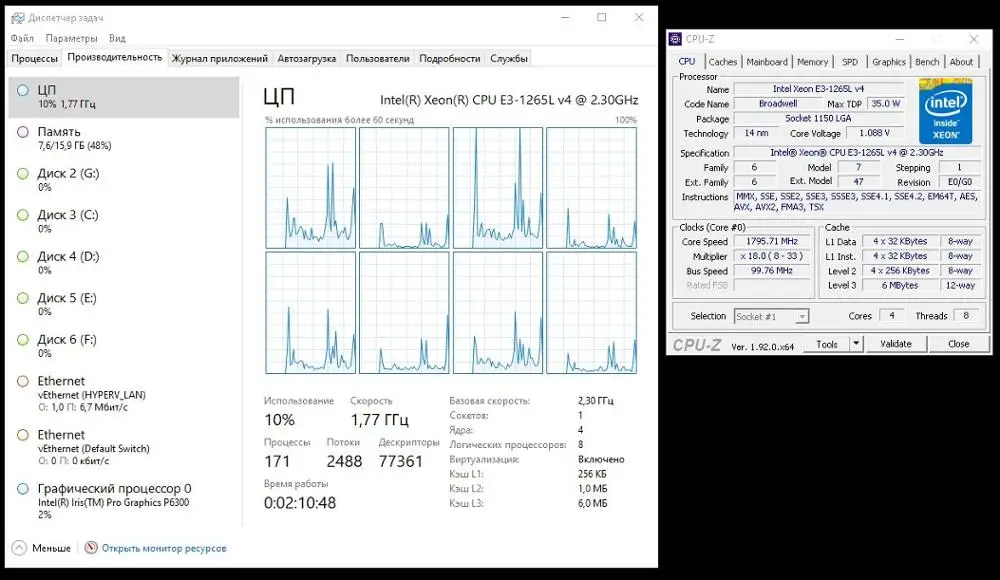Open the CPU-Z Bench tab

click(x=927, y=62)
